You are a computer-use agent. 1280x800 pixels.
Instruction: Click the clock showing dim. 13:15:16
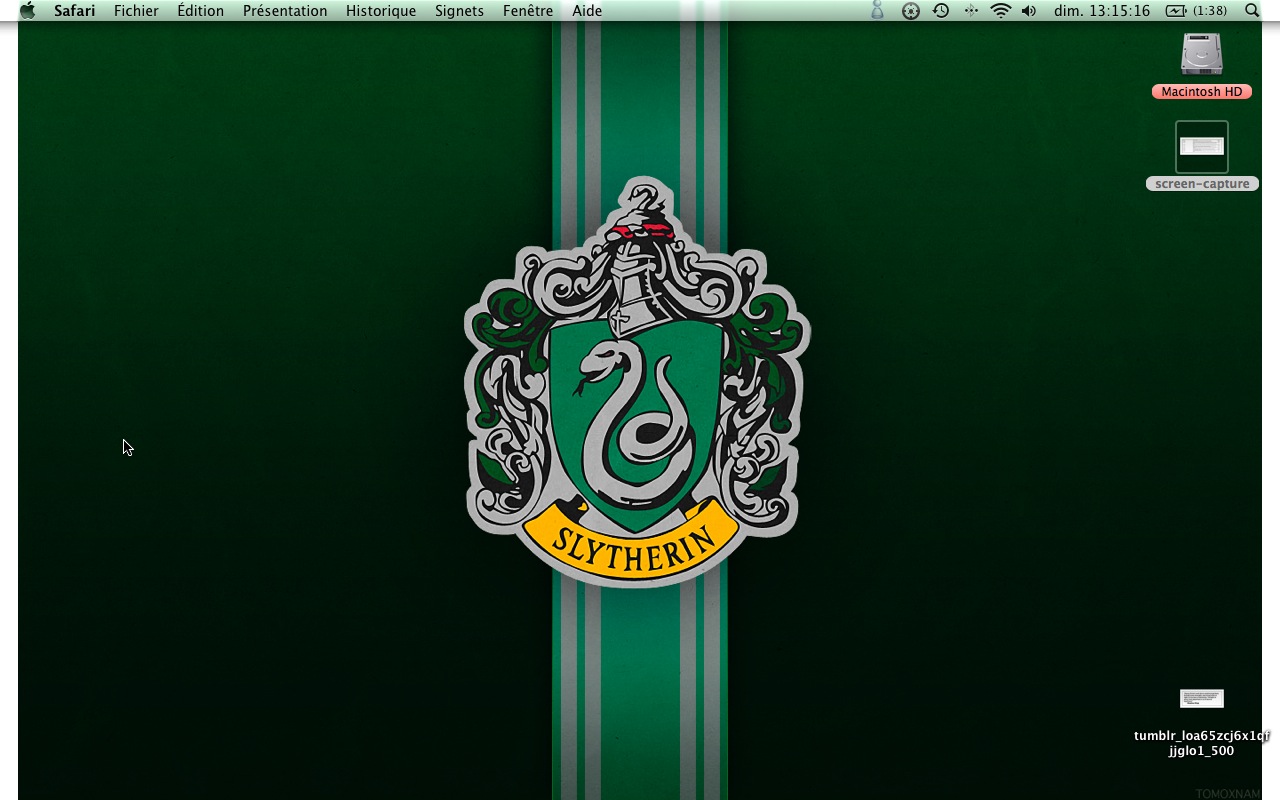click(x=1102, y=11)
